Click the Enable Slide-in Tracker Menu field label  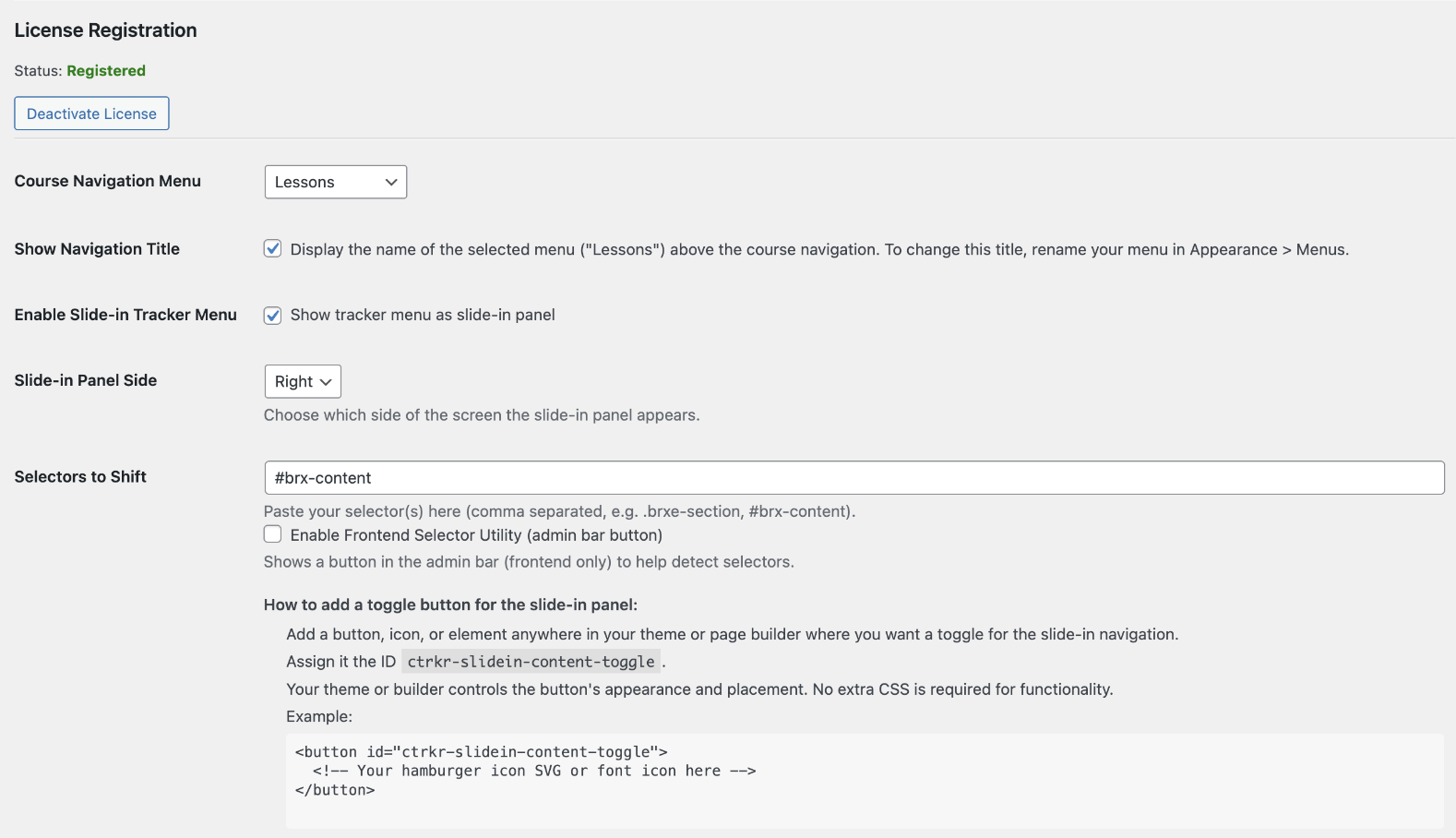(x=125, y=315)
